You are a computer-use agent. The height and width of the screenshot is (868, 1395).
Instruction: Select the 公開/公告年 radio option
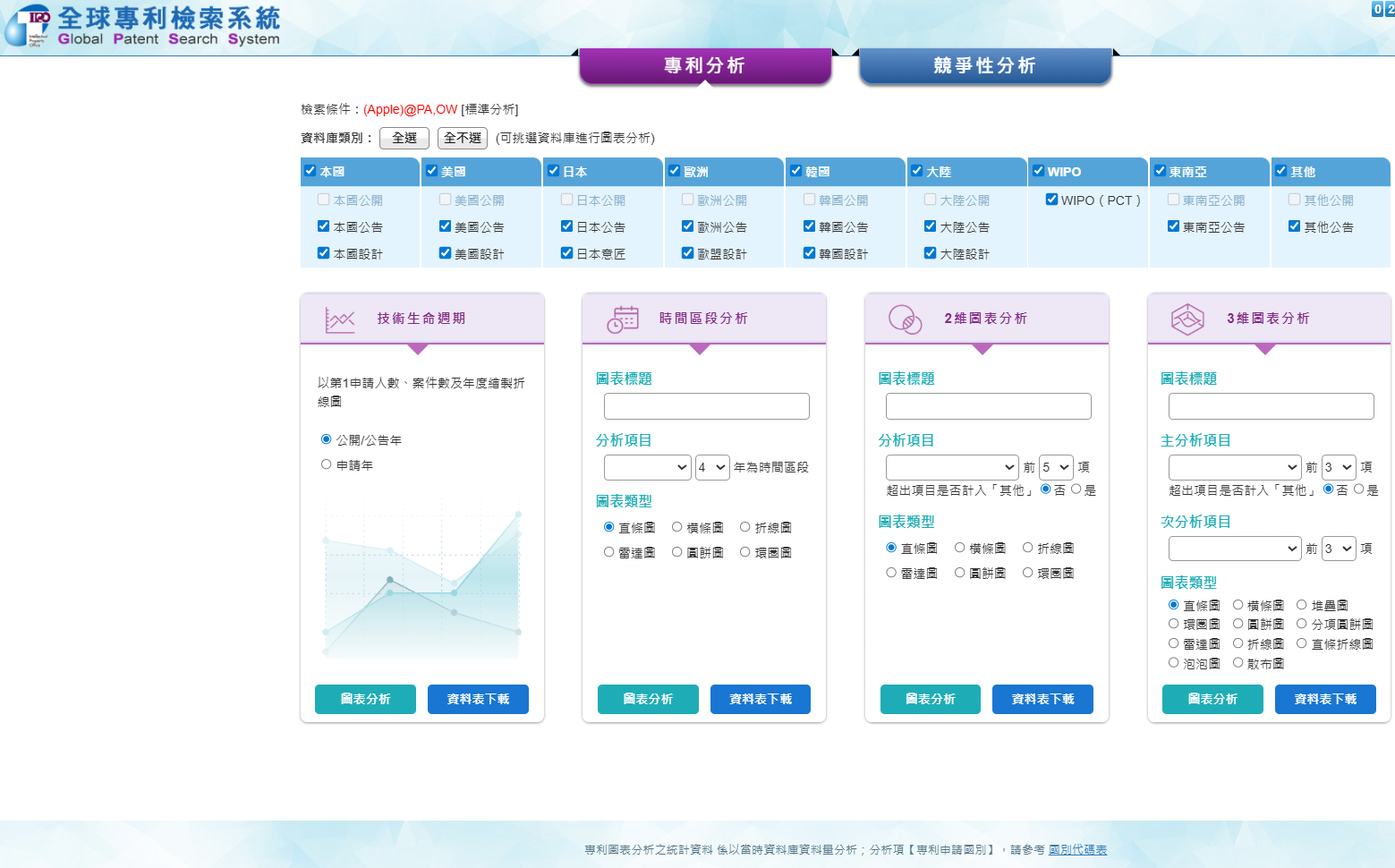tap(327, 439)
